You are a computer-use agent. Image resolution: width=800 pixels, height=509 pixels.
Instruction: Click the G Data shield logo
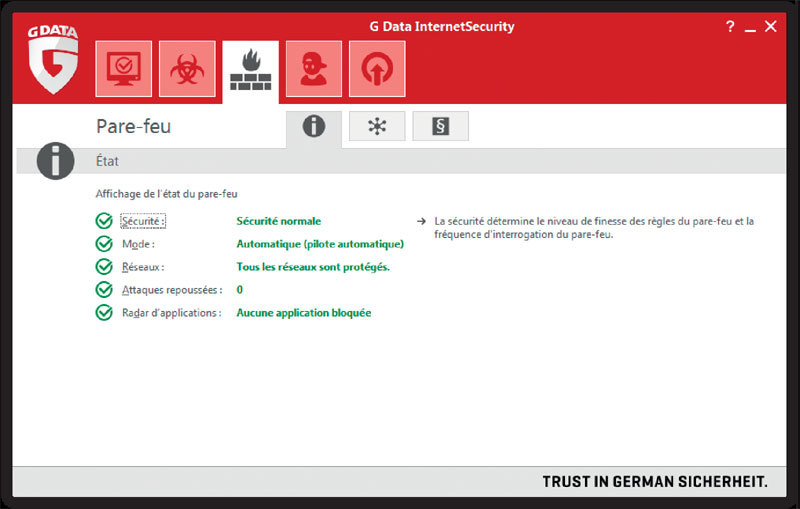pyautogui.click(x=53, y=59)
